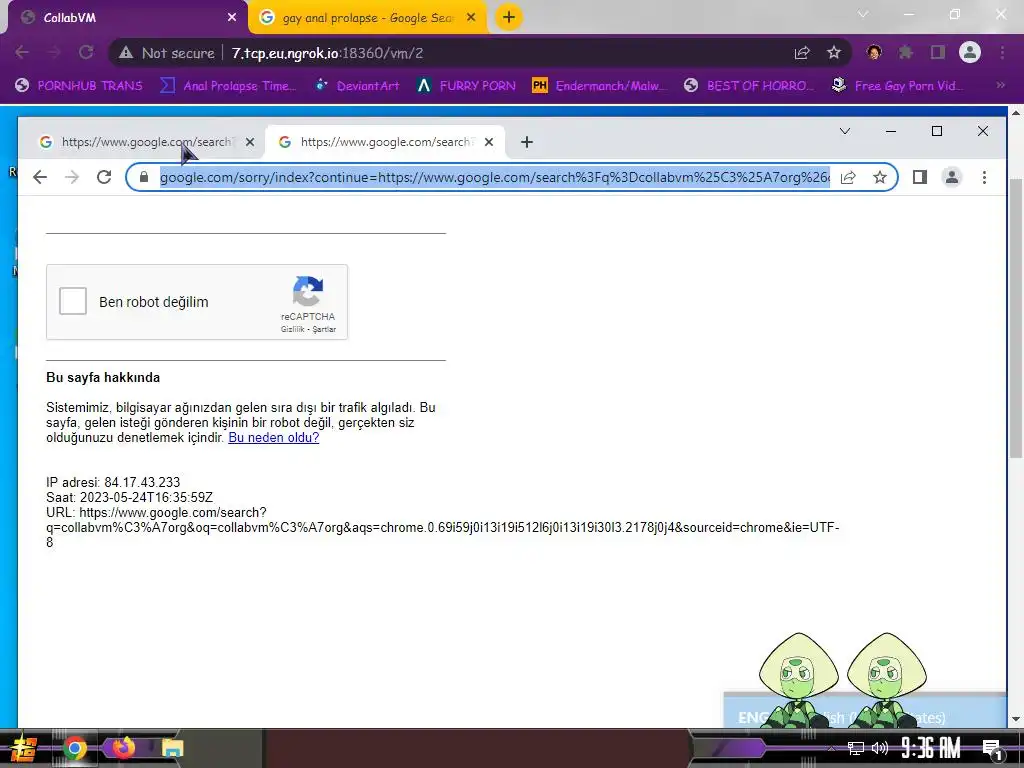Reload the outer CollabVM page
Viewport: 1024px width, 768px height.
[86, 53]
